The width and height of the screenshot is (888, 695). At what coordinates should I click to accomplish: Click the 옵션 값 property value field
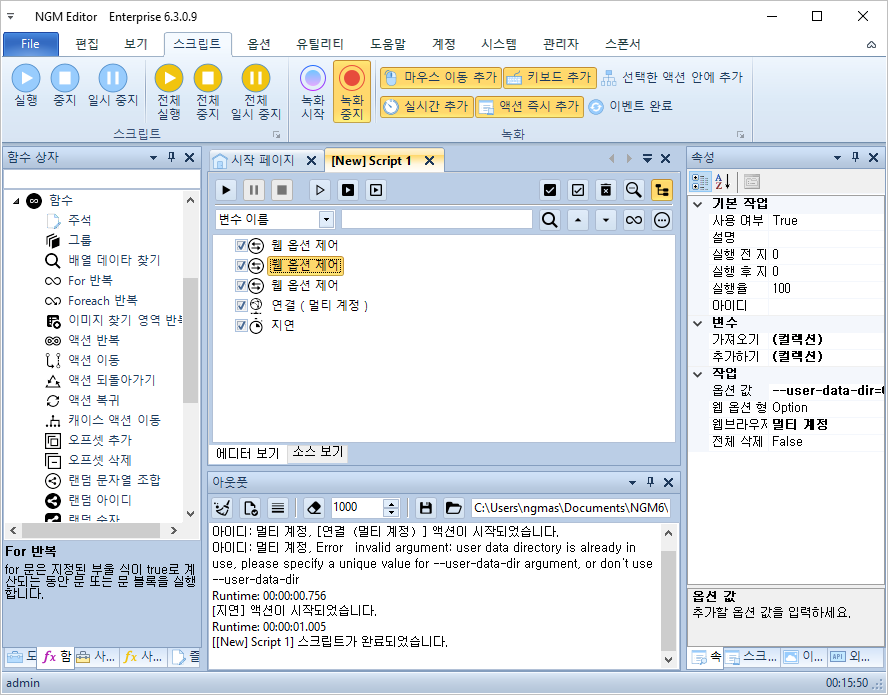tap(826, 391)
